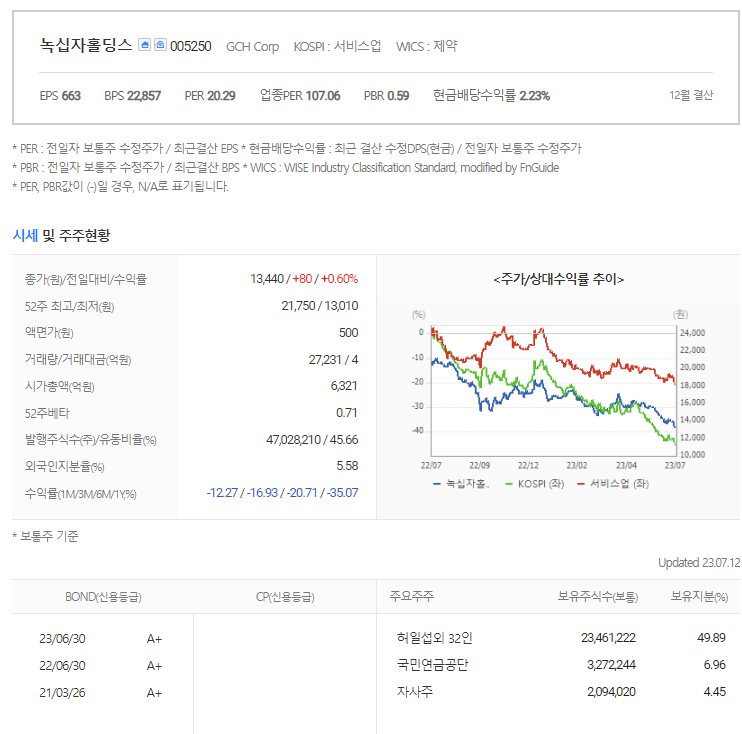Click the 보통주 기준 footnote
742x734 pixels.
tap(45, 536)
